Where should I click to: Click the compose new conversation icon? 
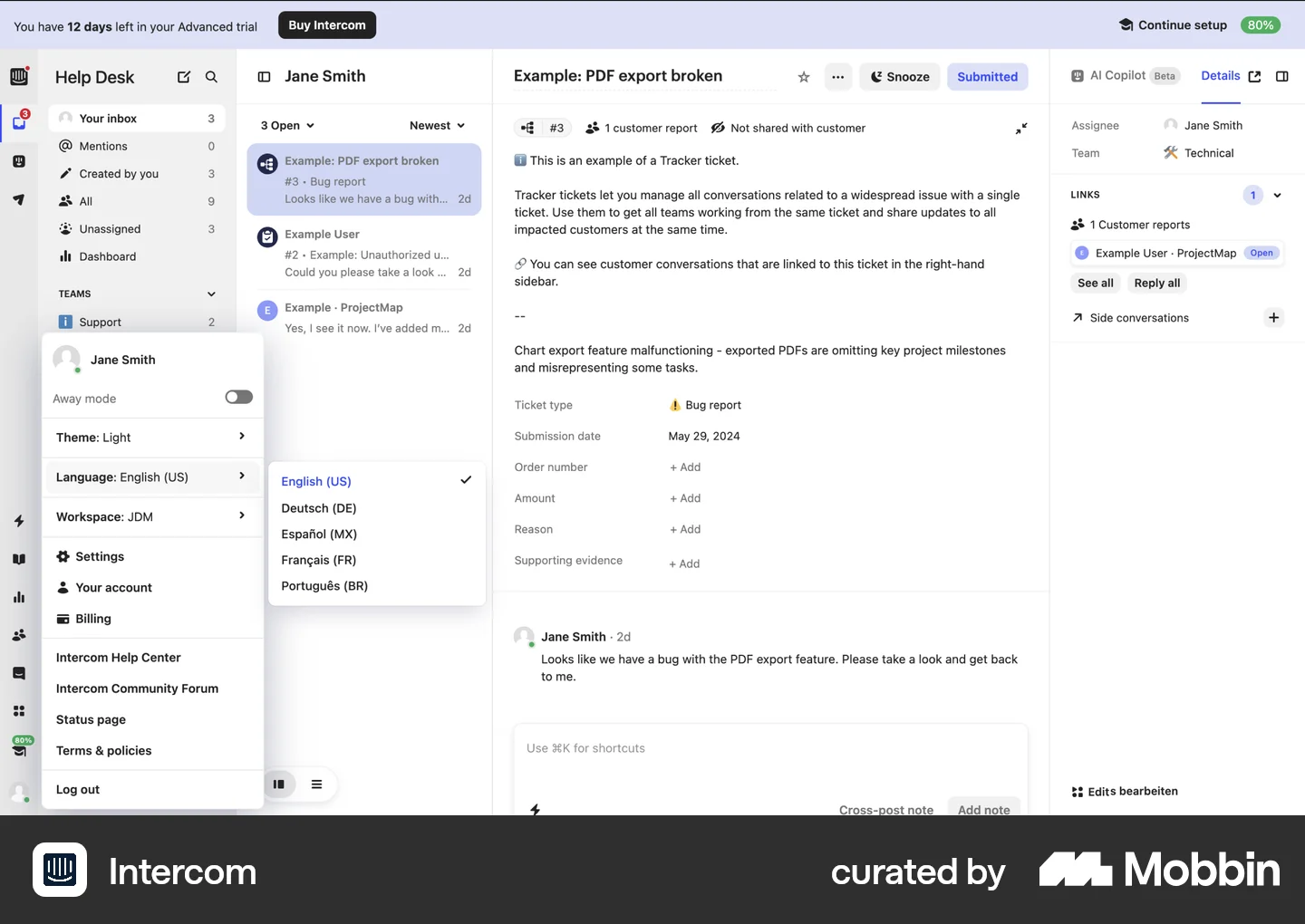click(x=184, y=77)
